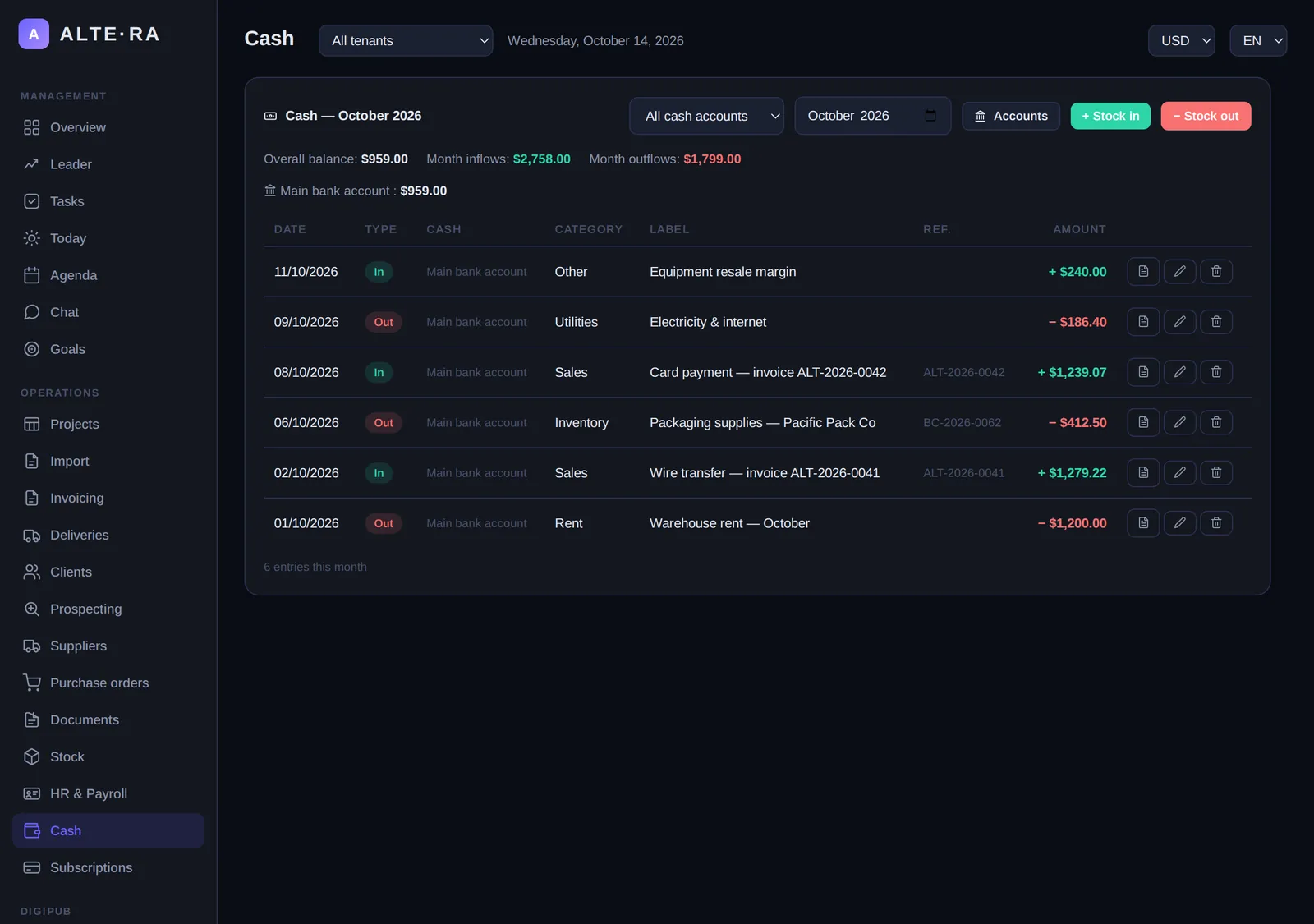Edit the Warehouse rent — October entry
The image size is (1314, 924).
[1179, 522]
